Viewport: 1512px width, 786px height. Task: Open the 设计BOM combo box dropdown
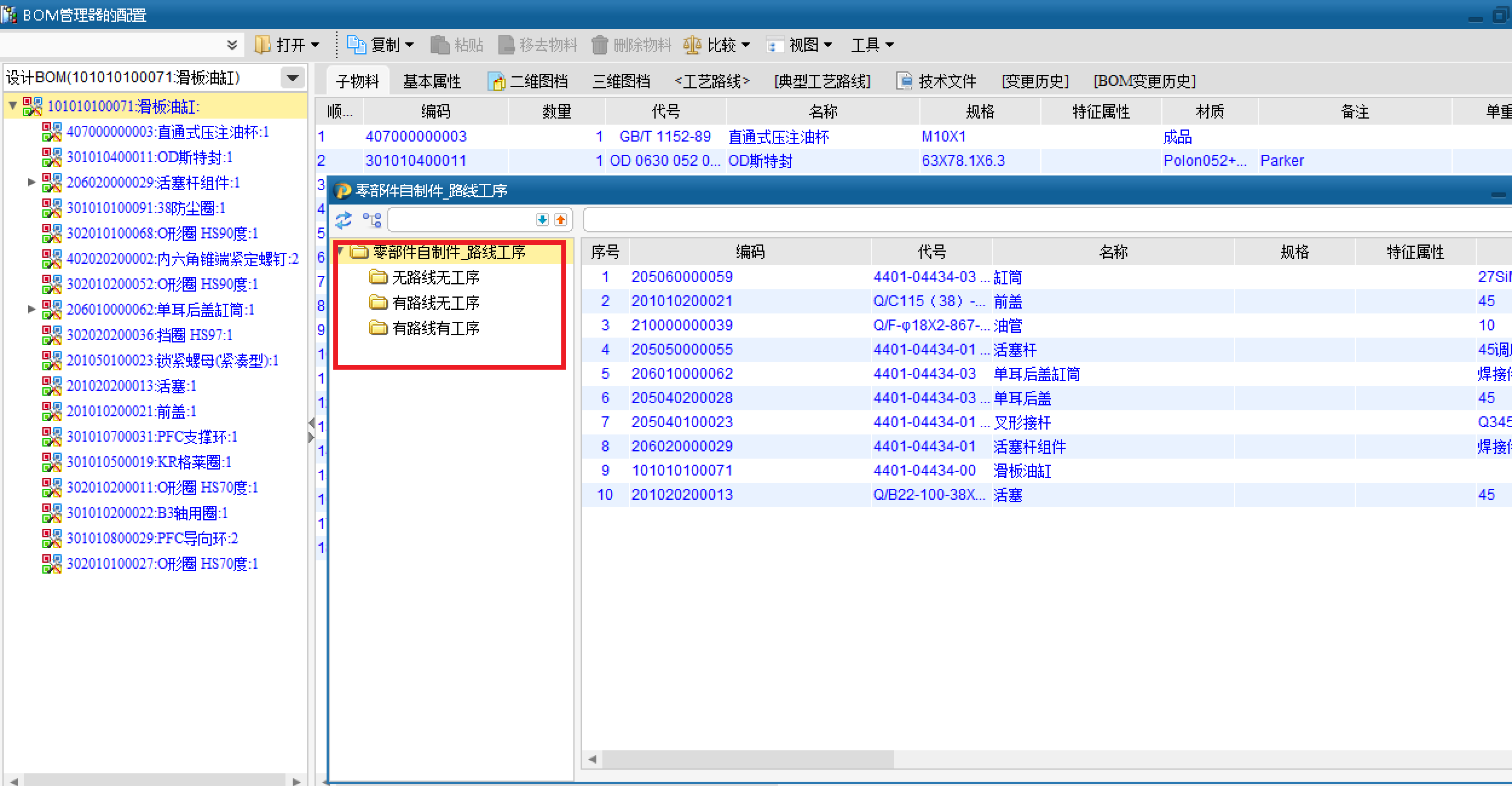[293, 77]
